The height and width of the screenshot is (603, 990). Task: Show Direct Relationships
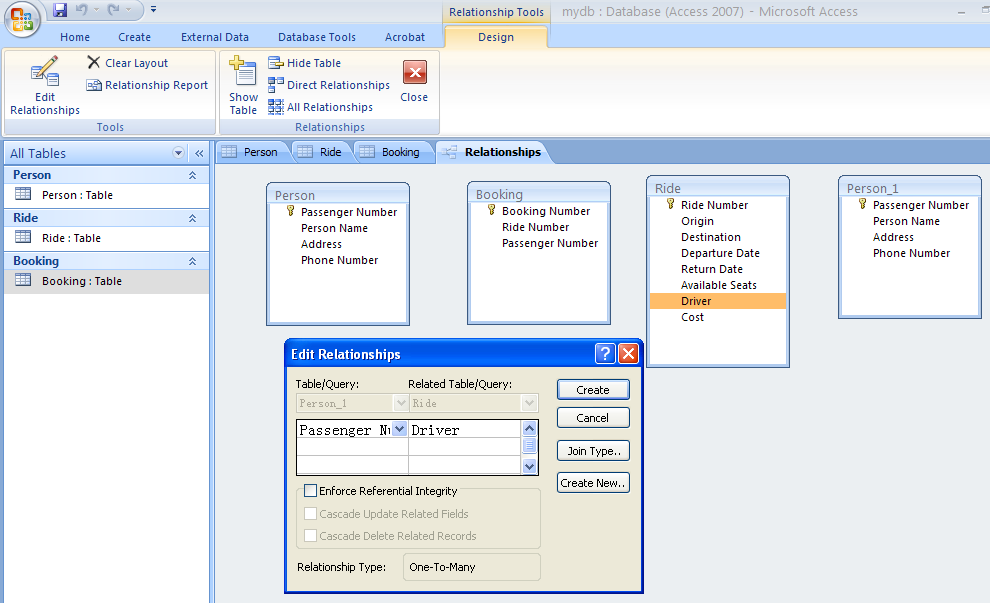point(328,85)
